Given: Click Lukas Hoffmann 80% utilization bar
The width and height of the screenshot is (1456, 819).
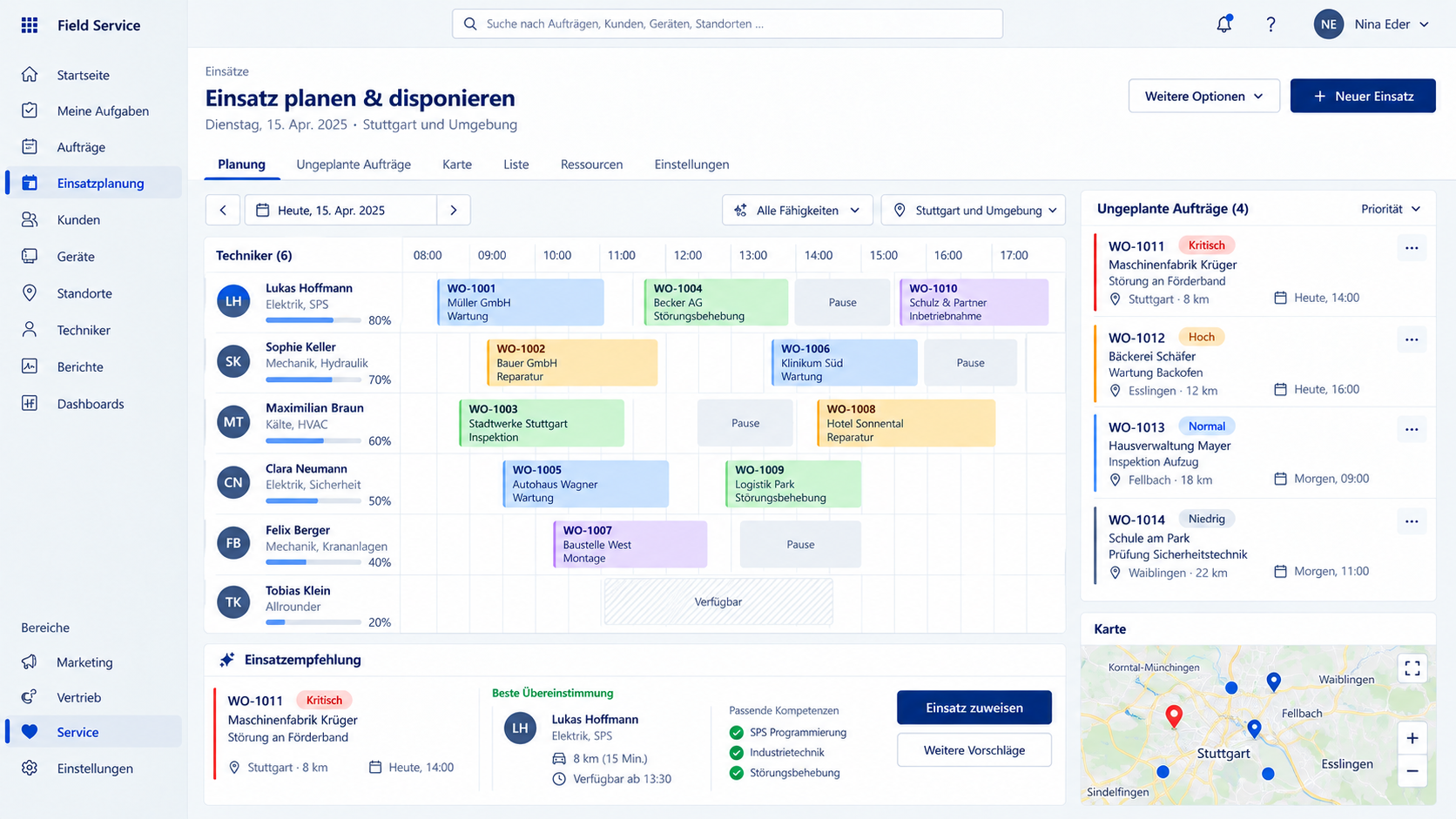Looking at the screenshot, I should (x=313, y=320).
